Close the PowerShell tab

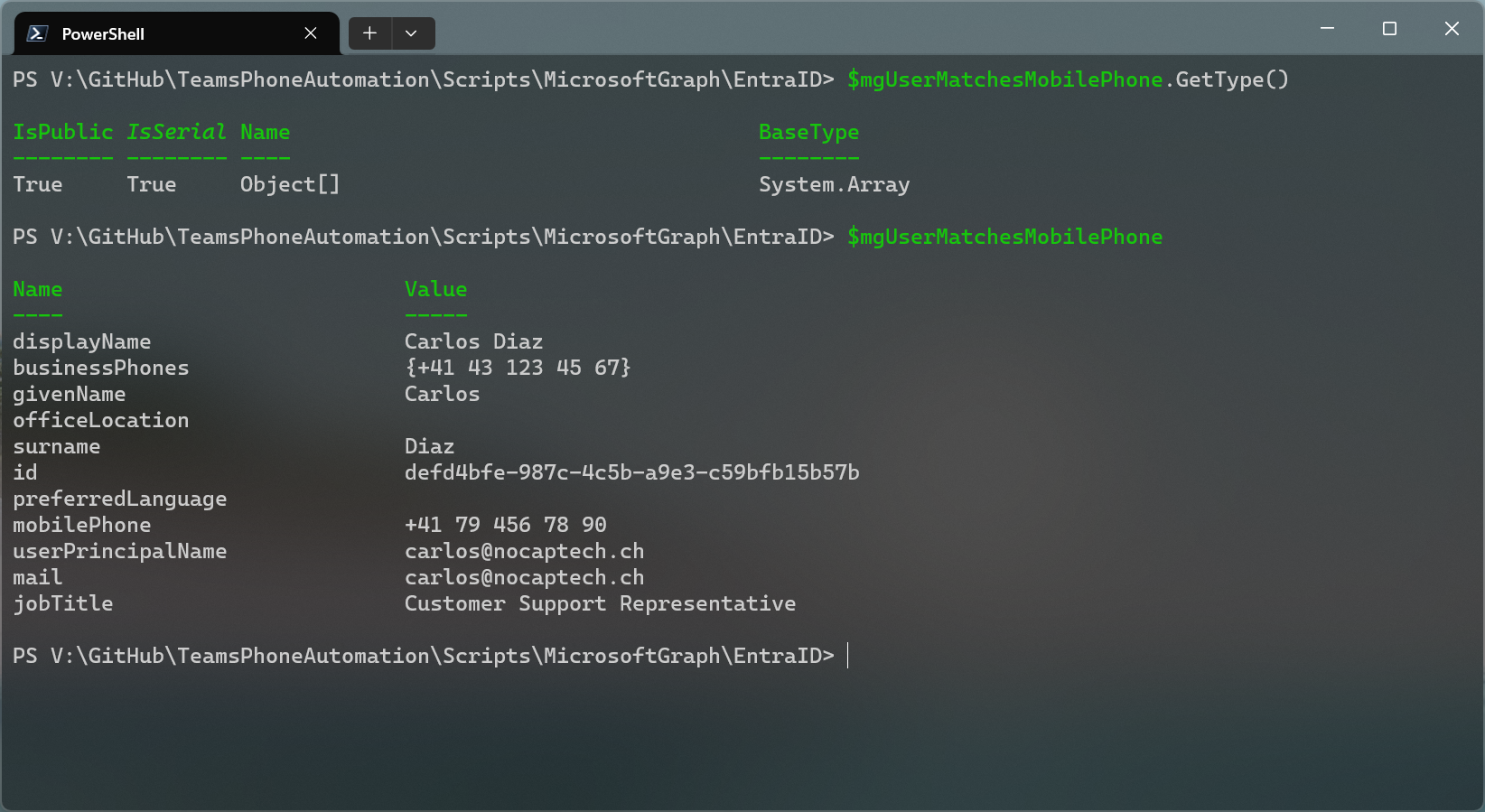click(x=311, y=33)
